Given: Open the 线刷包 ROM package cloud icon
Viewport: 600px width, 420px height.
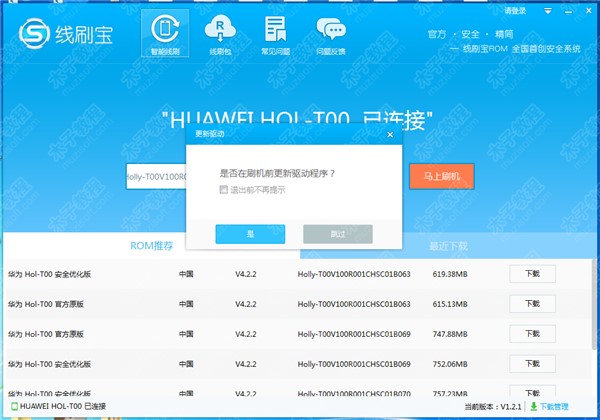Looking at the screenshot, I should 220,34.
